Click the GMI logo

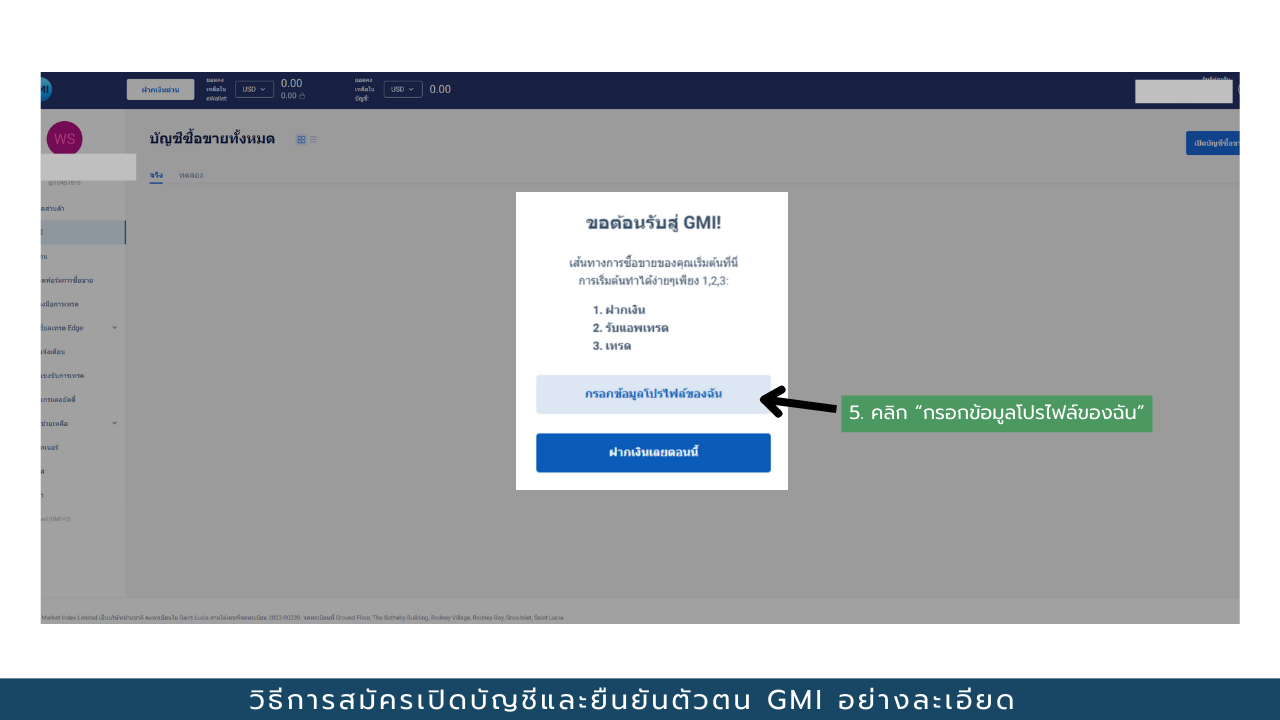45,90
